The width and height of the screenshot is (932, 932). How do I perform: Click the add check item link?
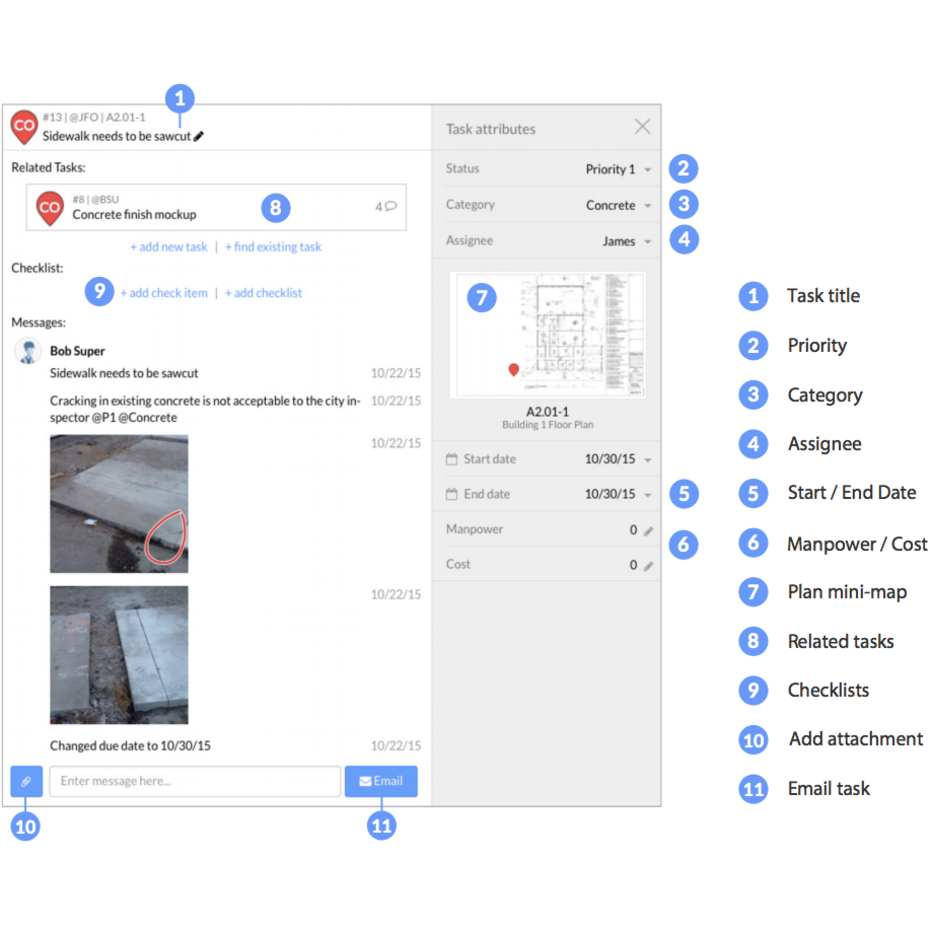click(x=164, y=293)
